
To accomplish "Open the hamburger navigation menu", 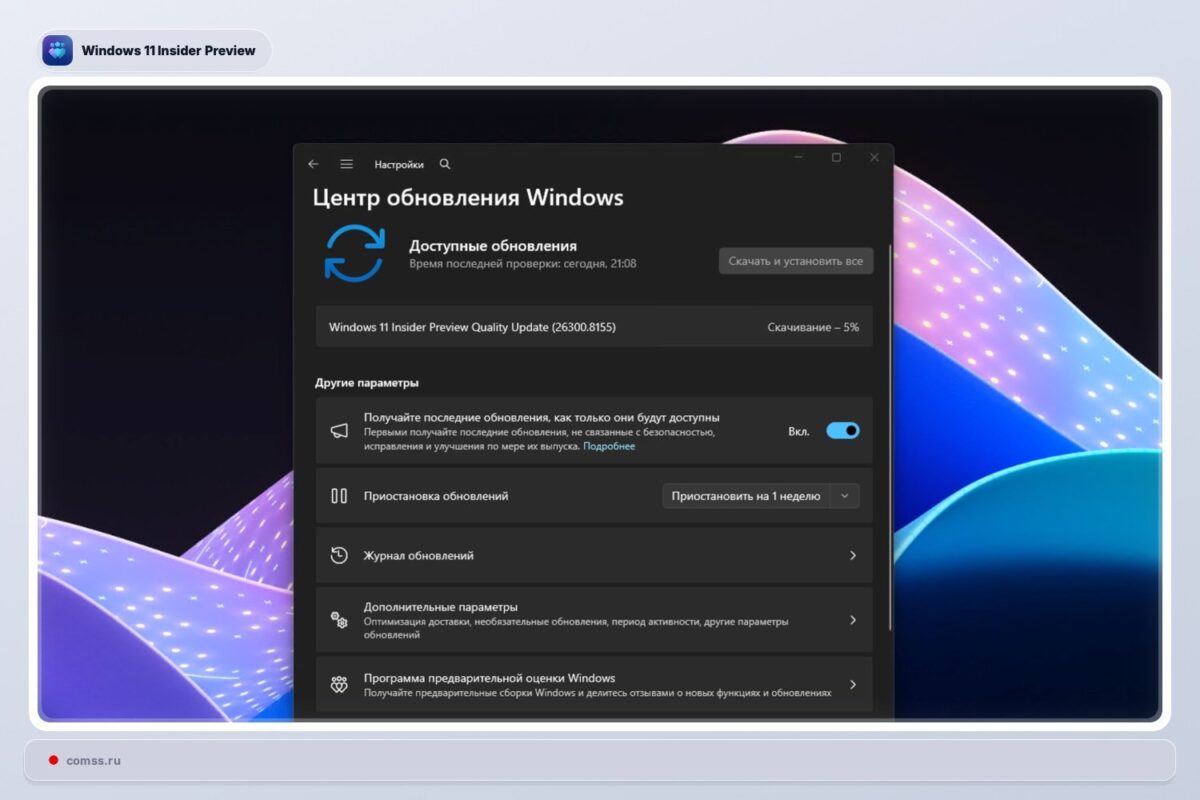I will click(x=346, y=163).
